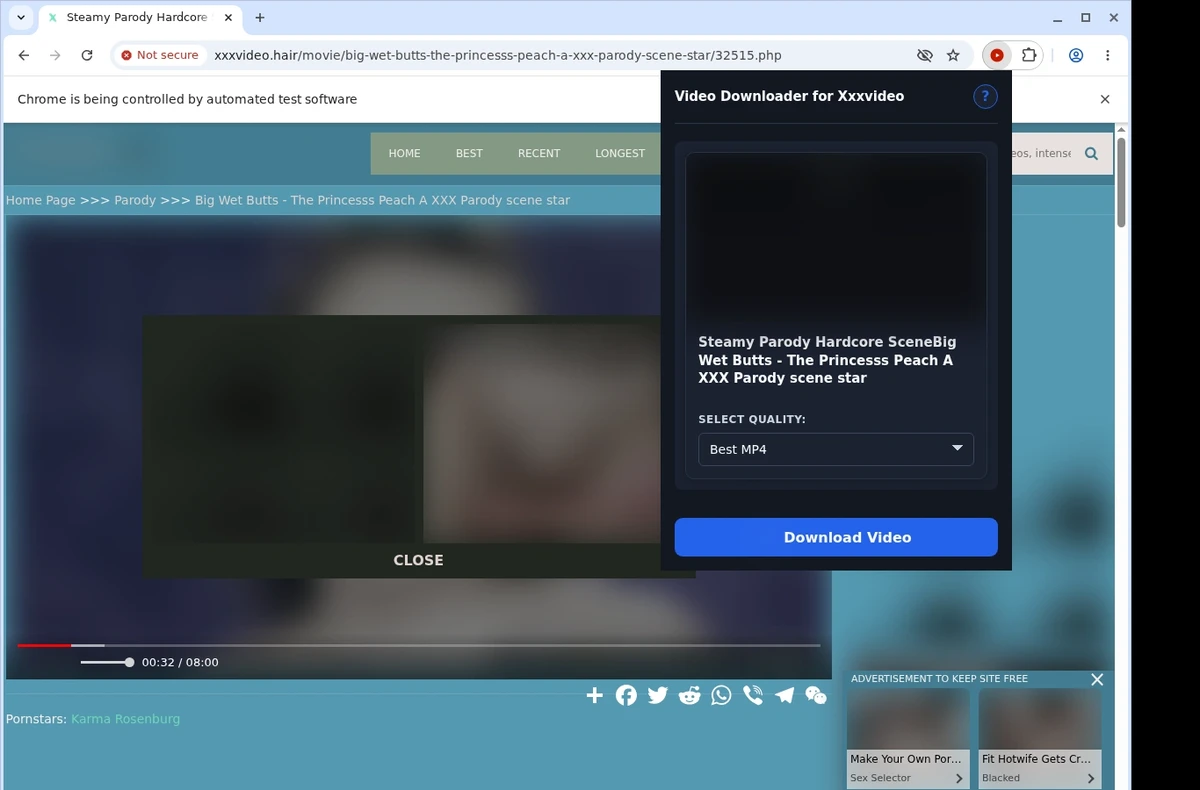Click the crossed-out eye icon in address bar
The width and height of the screenshot is (1200, 790).
(924, 56)
